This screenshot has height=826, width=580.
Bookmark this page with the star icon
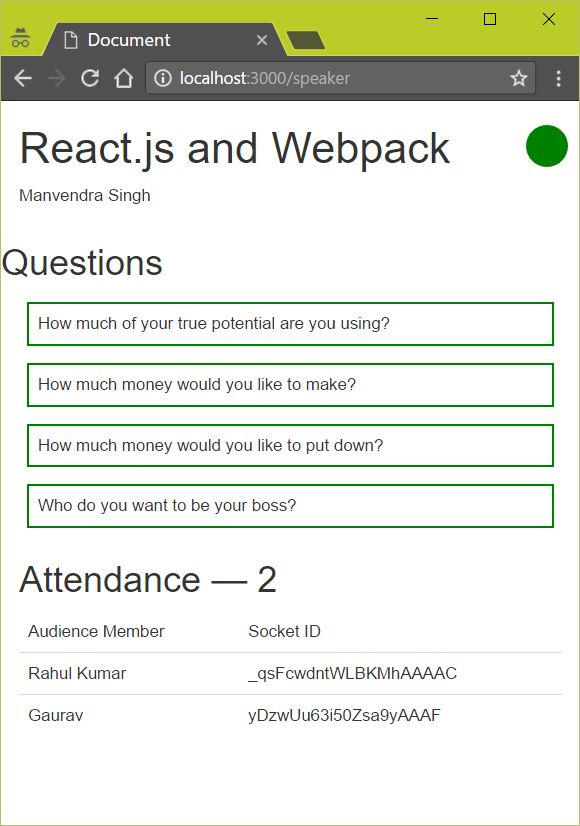(x=518, y=78)
